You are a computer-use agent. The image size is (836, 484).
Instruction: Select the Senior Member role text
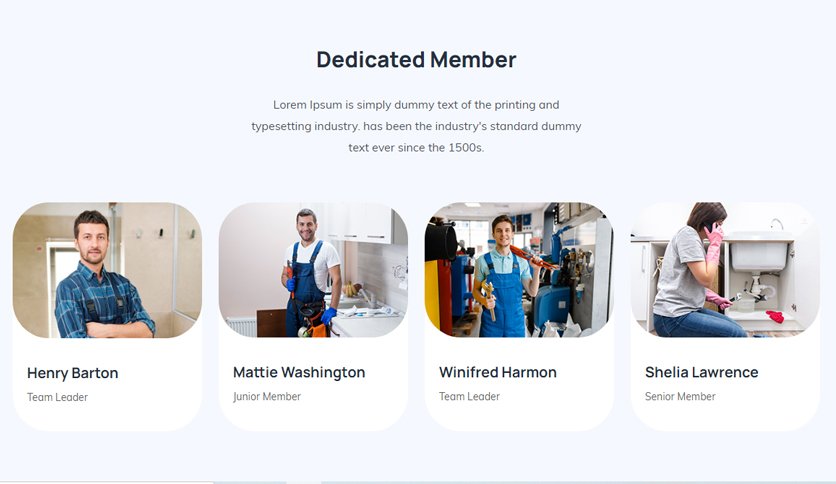pos(680,397)
